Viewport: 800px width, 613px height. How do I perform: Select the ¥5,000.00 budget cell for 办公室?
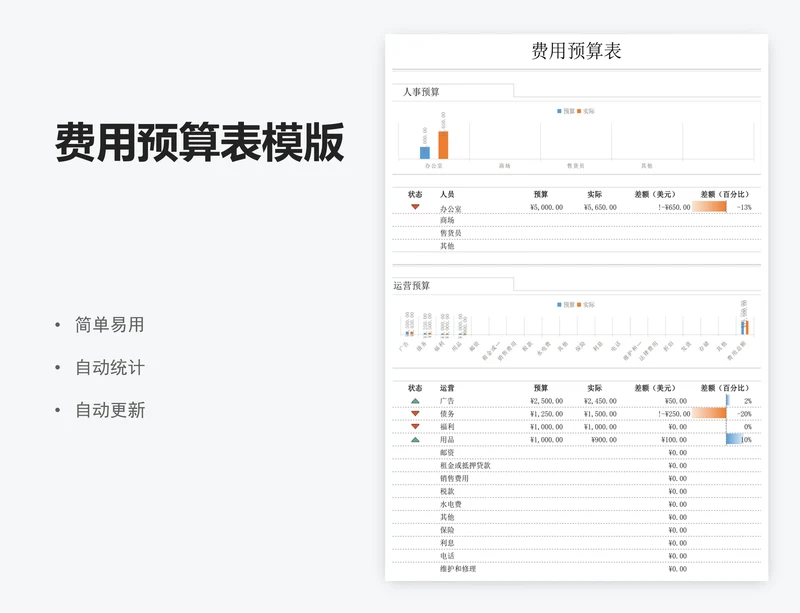(546, 207)
